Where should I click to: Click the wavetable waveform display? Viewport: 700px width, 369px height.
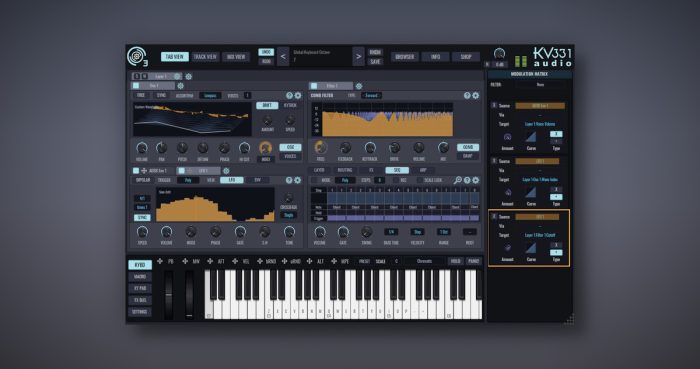192,119
